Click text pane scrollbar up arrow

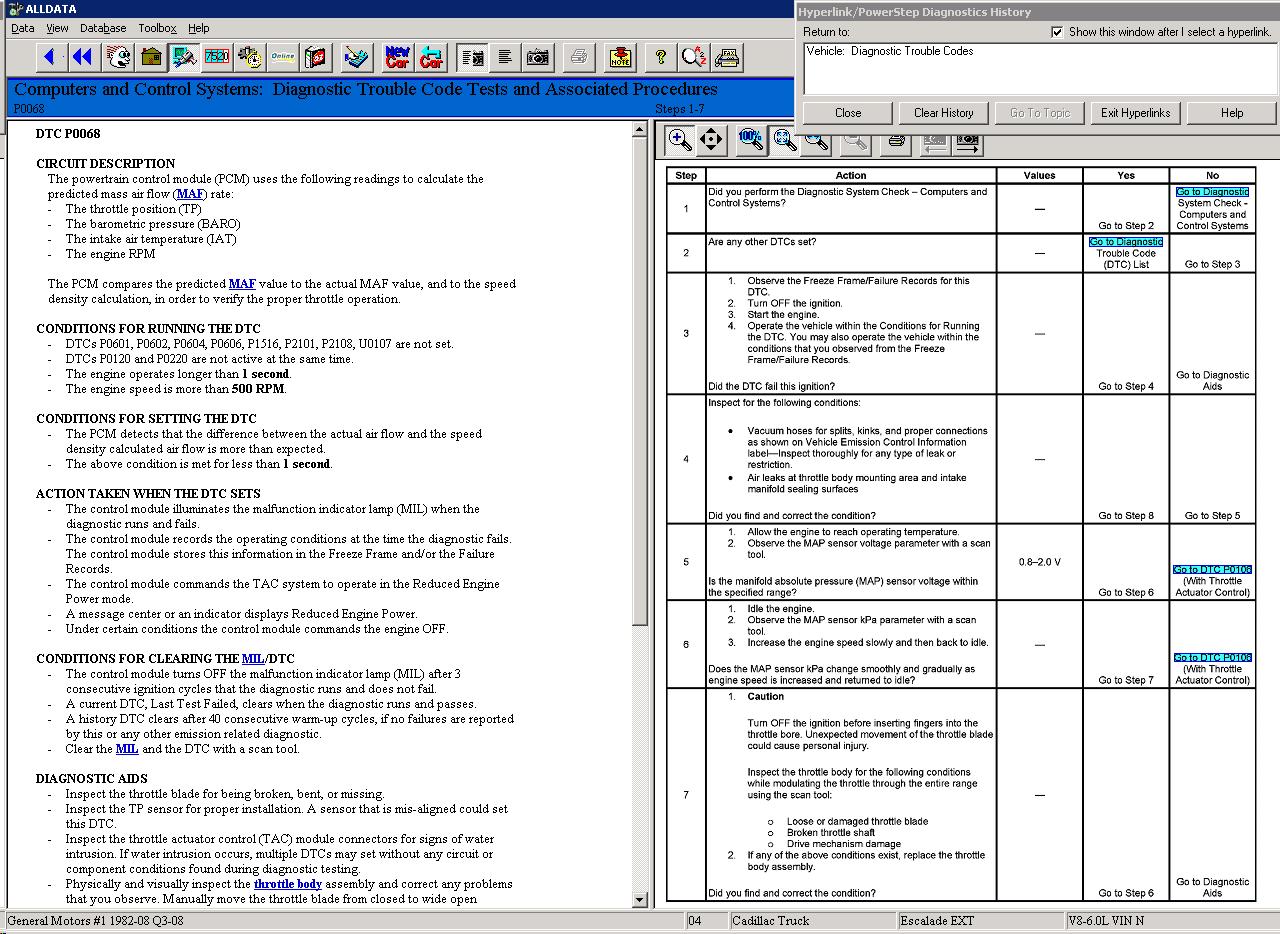click(x=641, y=130)
